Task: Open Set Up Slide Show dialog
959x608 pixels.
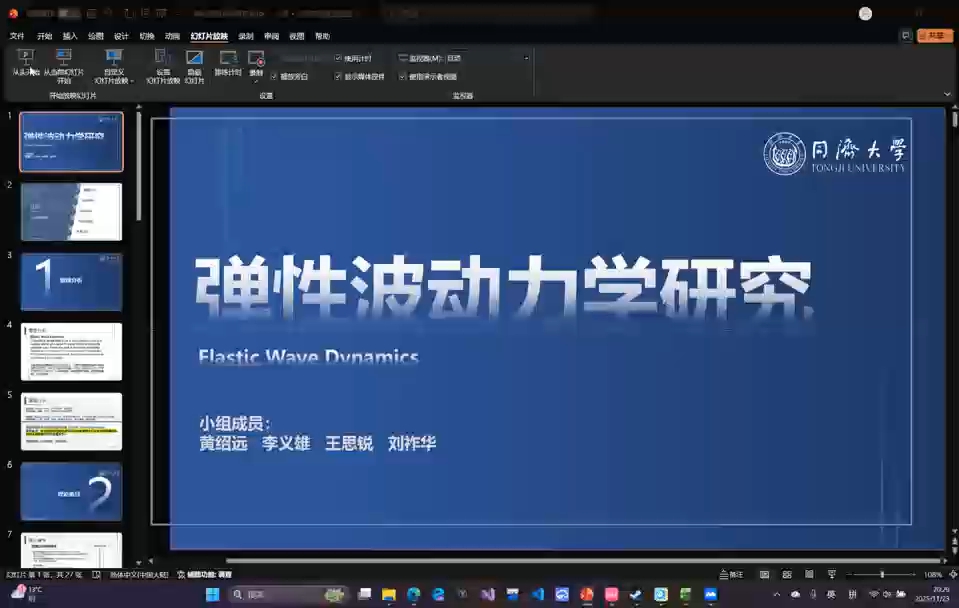Action: 163,66
